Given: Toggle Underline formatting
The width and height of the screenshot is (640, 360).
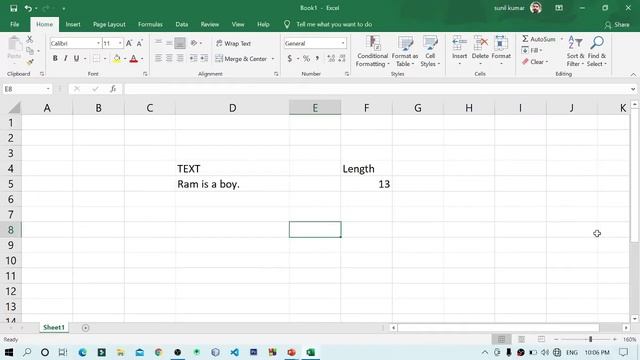Looking at the screenshot, I should [76, 59].
